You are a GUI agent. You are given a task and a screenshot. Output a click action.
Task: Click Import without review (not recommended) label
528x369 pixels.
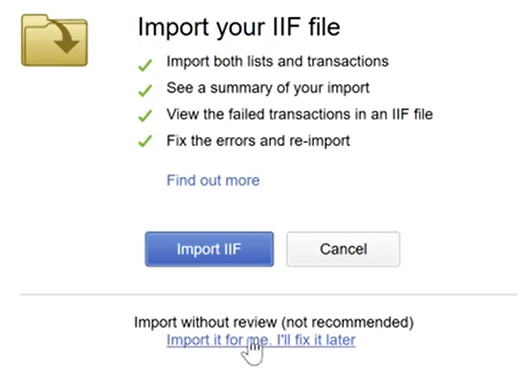coord(274,323)
